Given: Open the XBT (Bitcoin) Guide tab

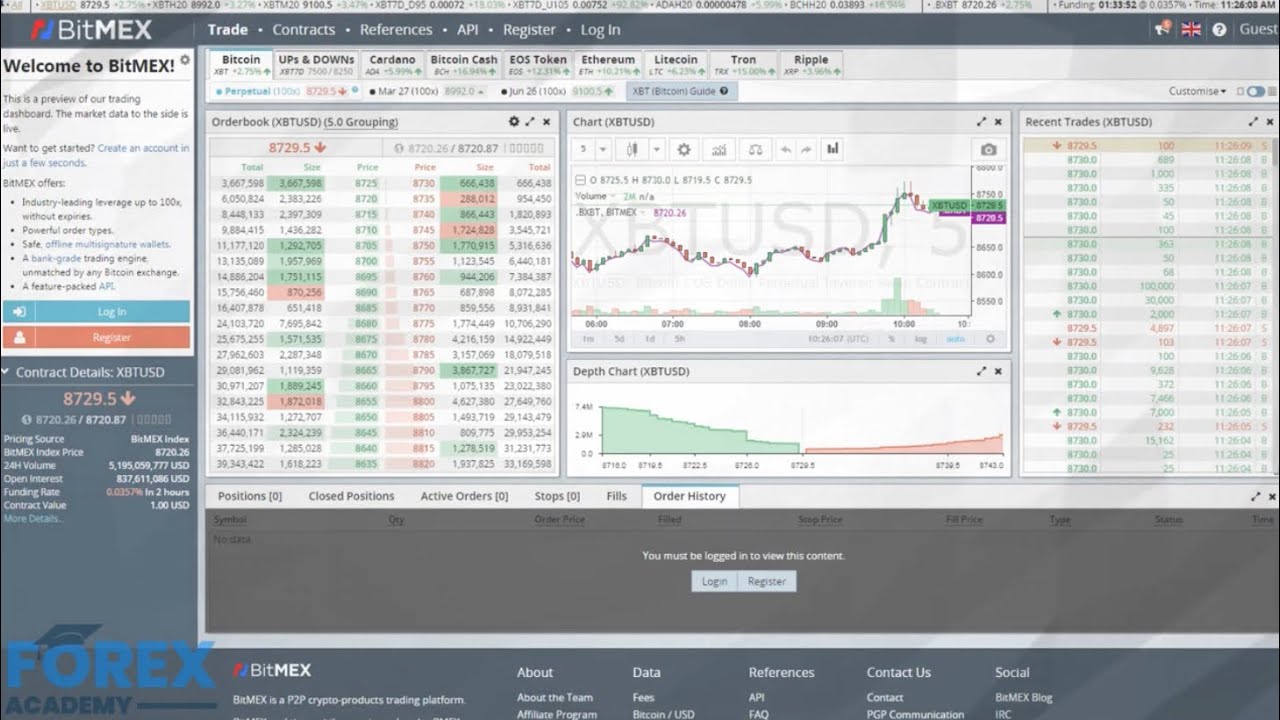Looking at the screenshot, I should [x=682, y=91].
